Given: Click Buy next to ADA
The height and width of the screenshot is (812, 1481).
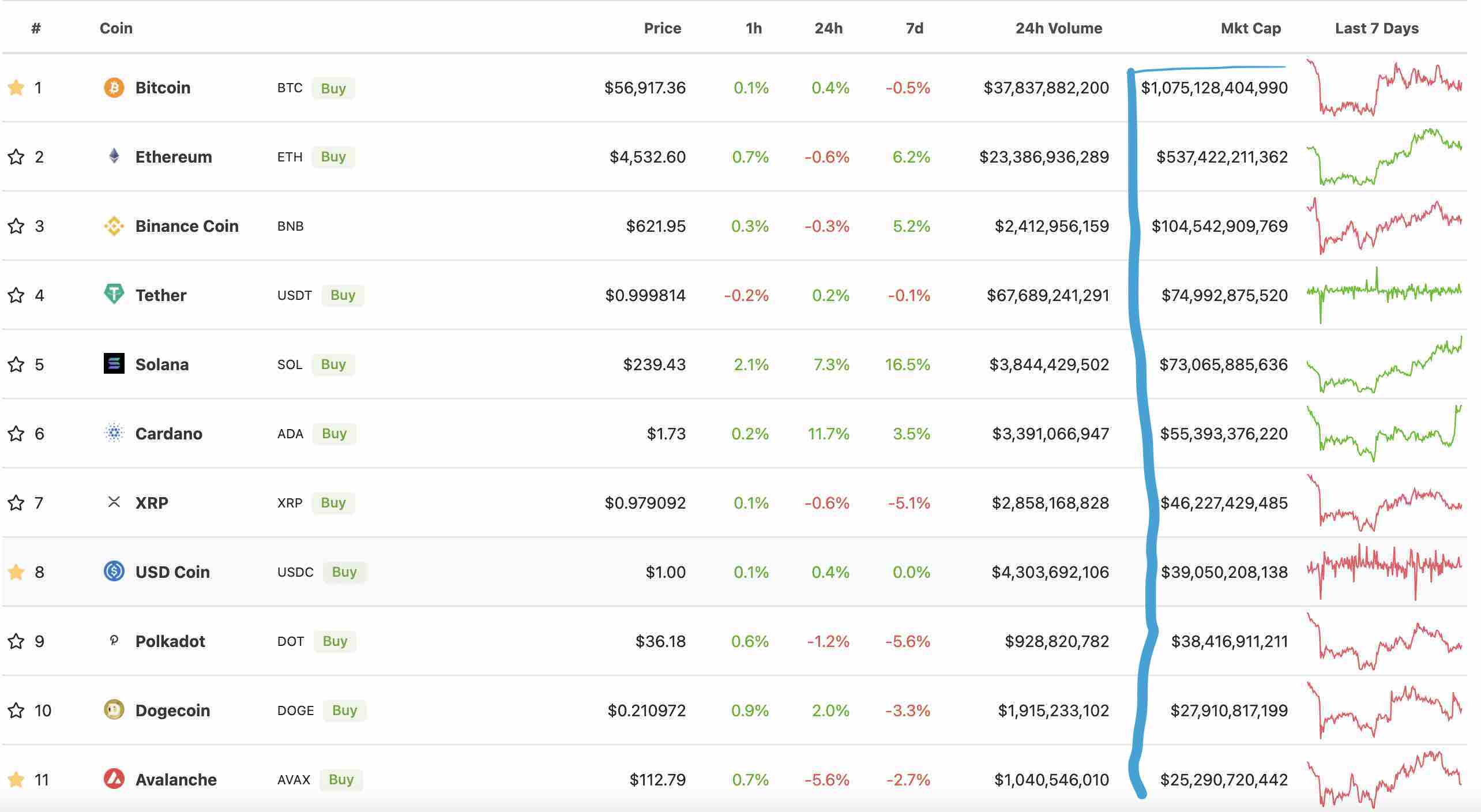Looking at the screenshot, I should coord(334,434).
